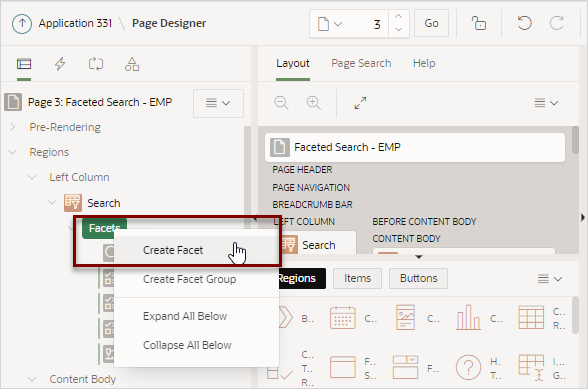Choose Collapse All Below

196,345
